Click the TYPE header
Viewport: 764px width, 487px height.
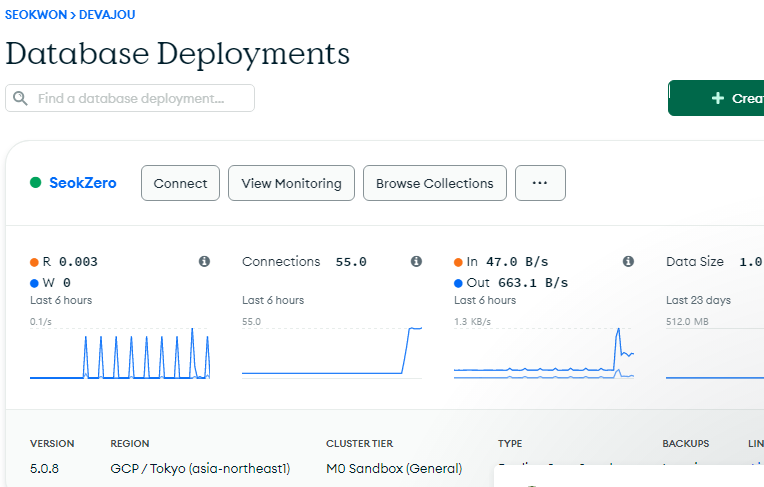[x=510, y=444]
